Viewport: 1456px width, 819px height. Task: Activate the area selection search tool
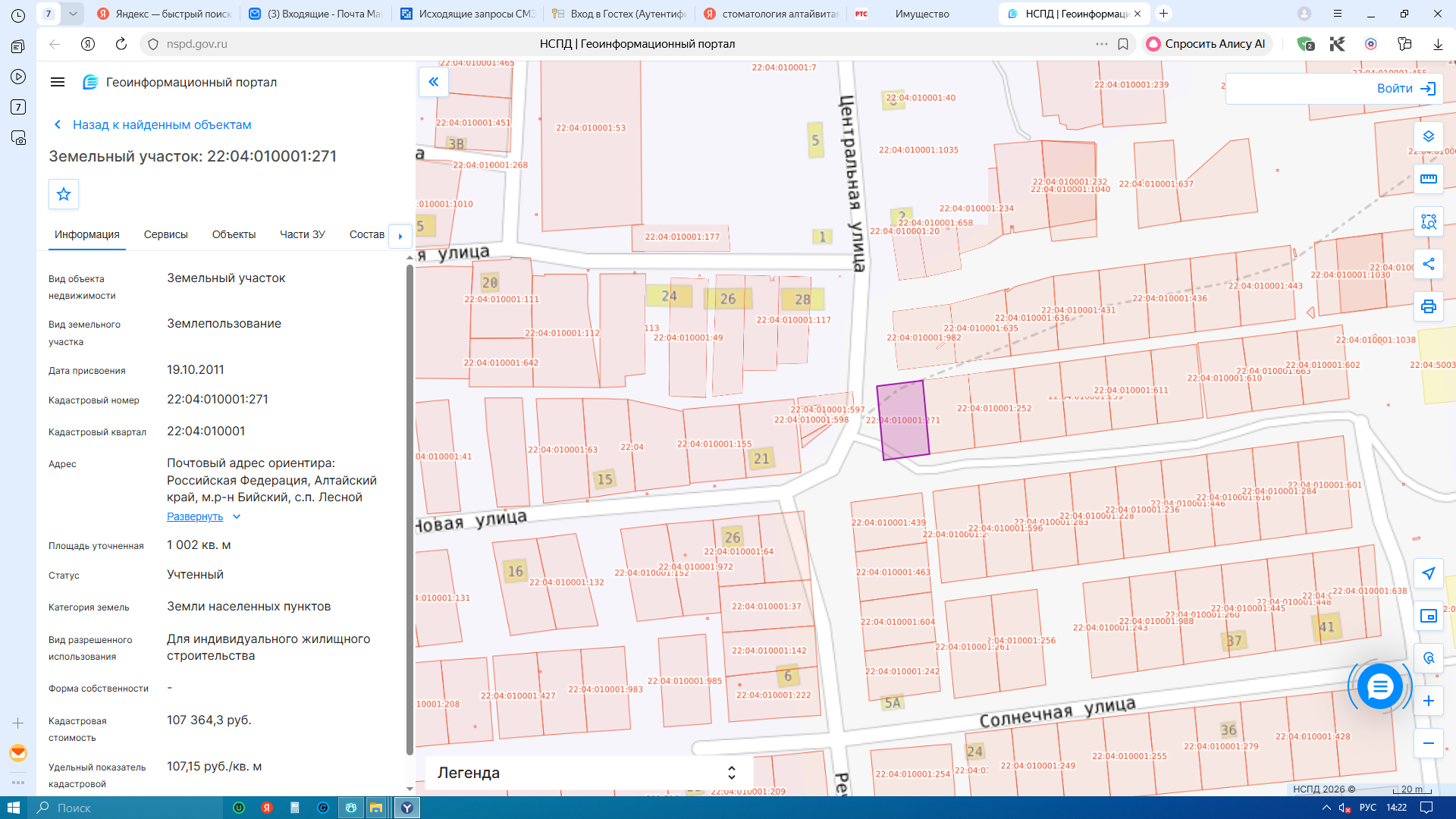pyautogui.click(x=1429, y=221)
